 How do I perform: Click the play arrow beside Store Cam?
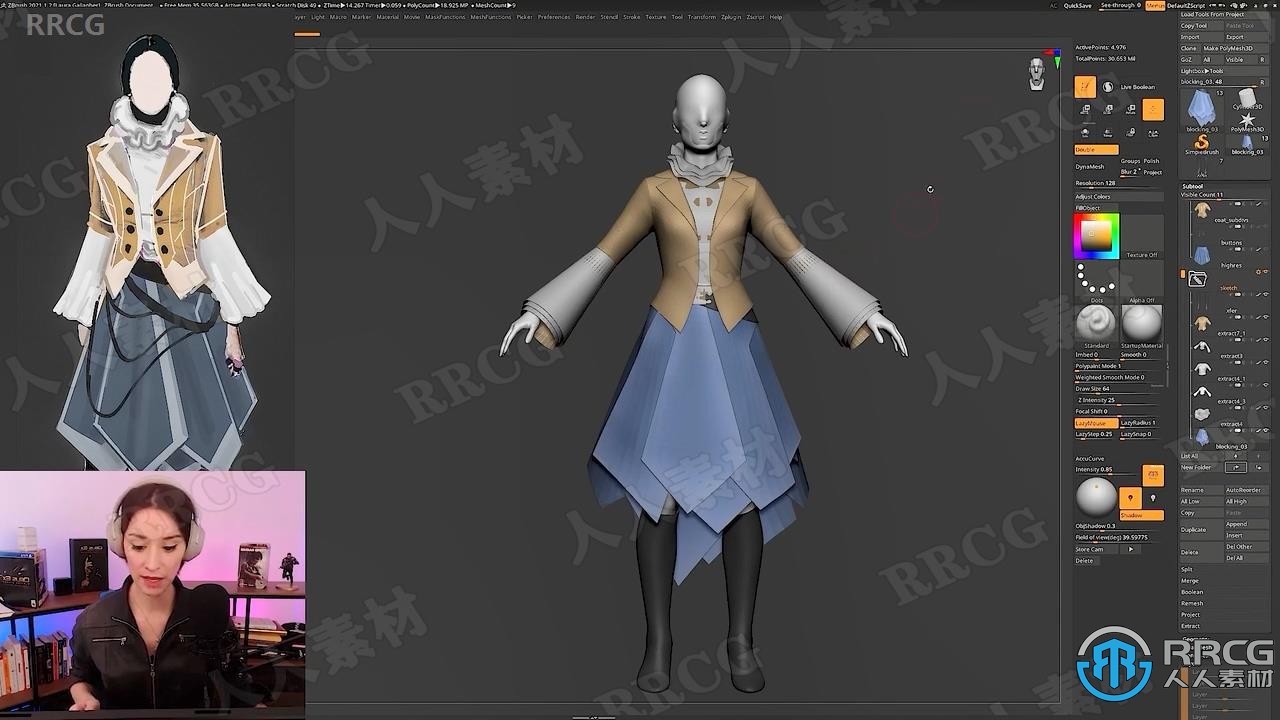click(x=1131, y=549)
